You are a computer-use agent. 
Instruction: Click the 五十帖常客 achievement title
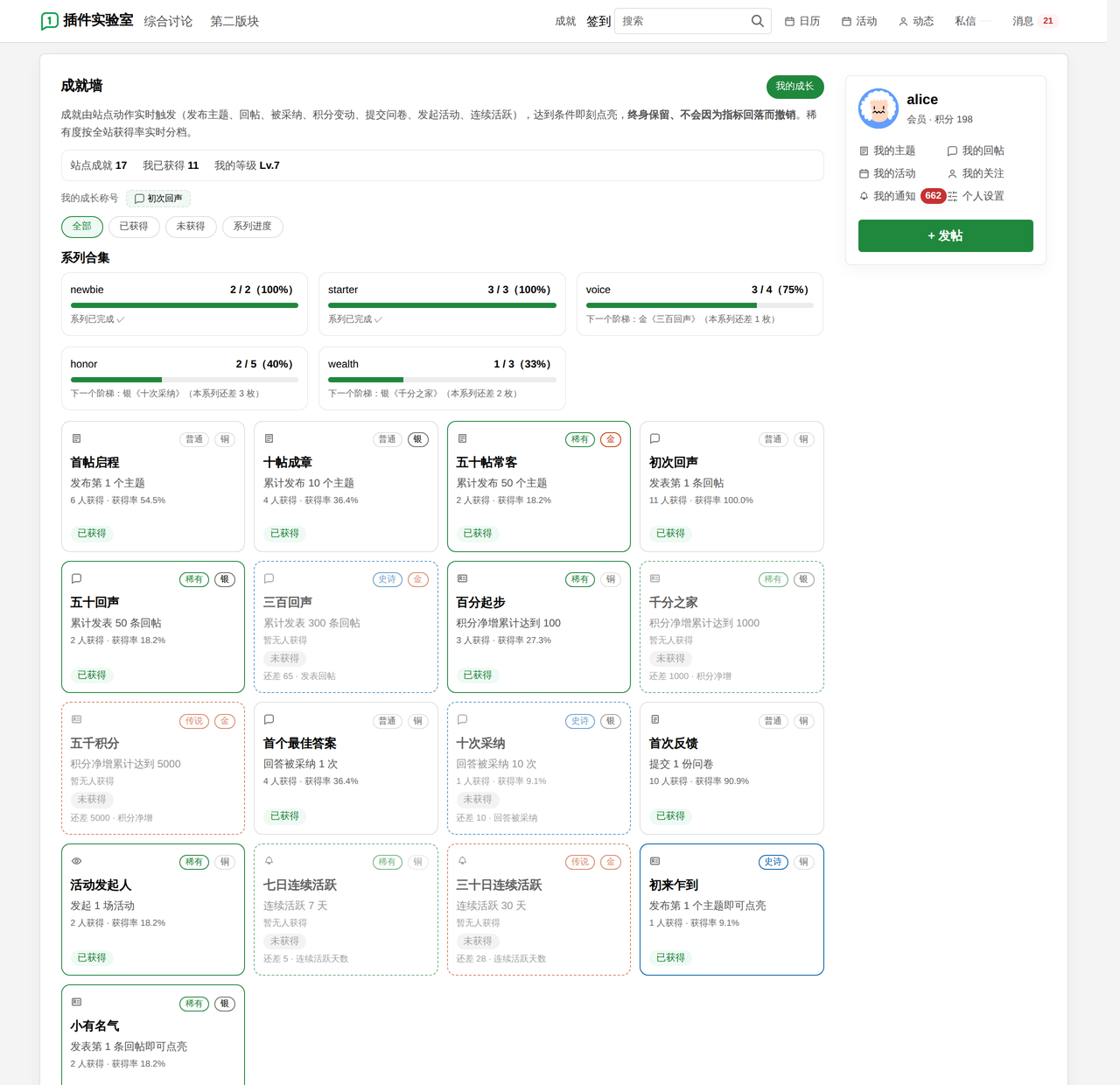point(486,462)
